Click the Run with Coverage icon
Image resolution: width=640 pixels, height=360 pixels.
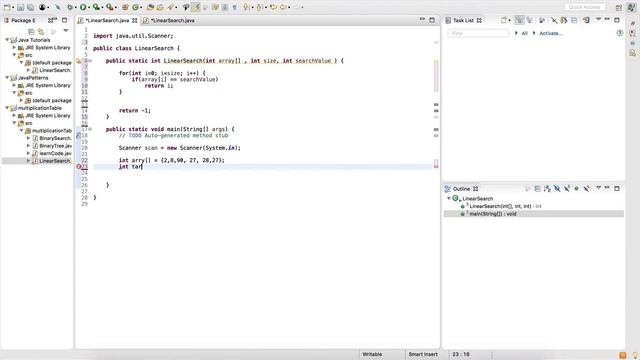(x=96, y=7)
